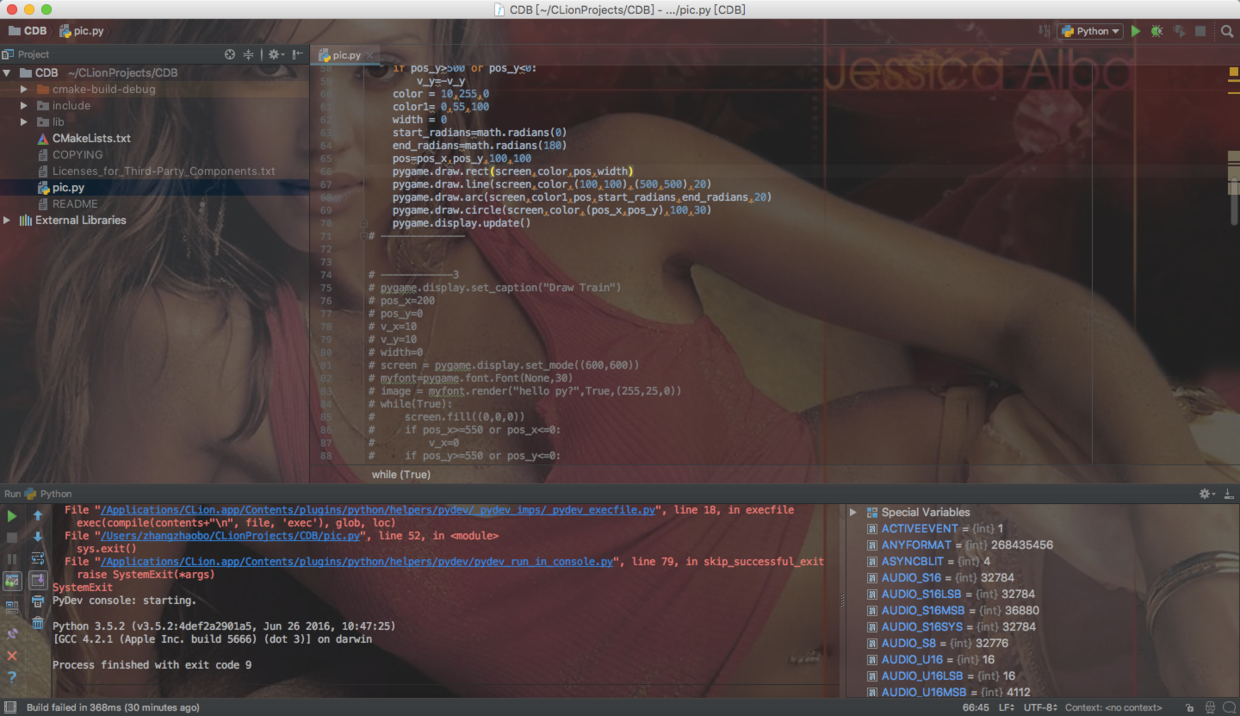Open Run panel gear settings

[1207, 494]
